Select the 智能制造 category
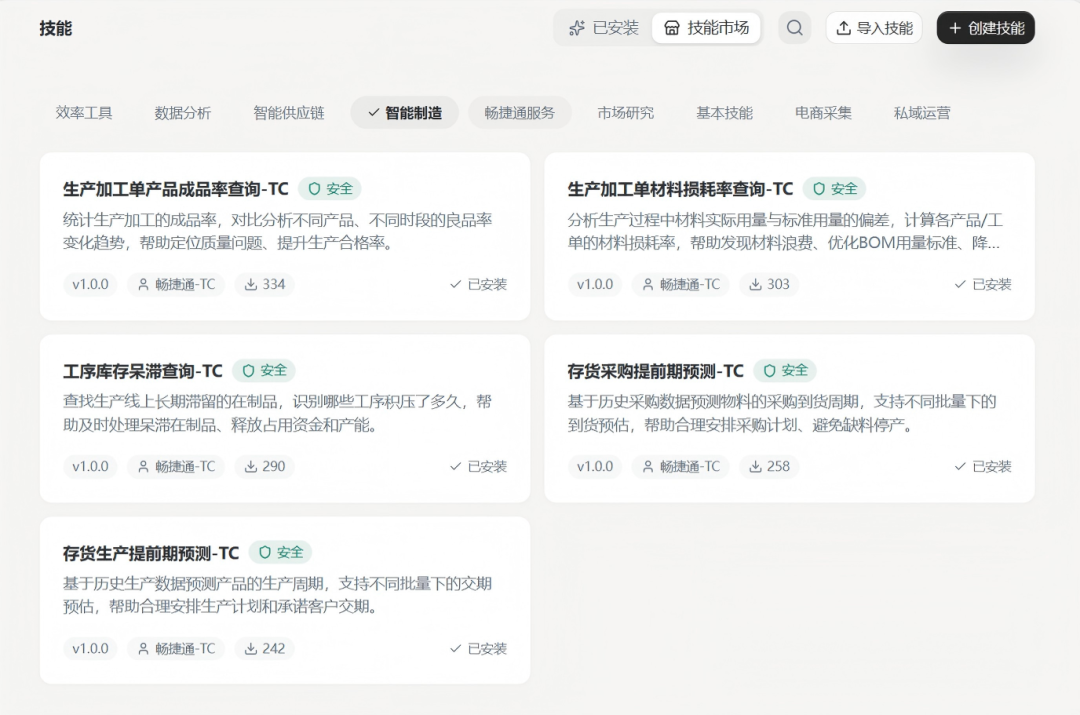1080x715 pixels. click(405, 112)
